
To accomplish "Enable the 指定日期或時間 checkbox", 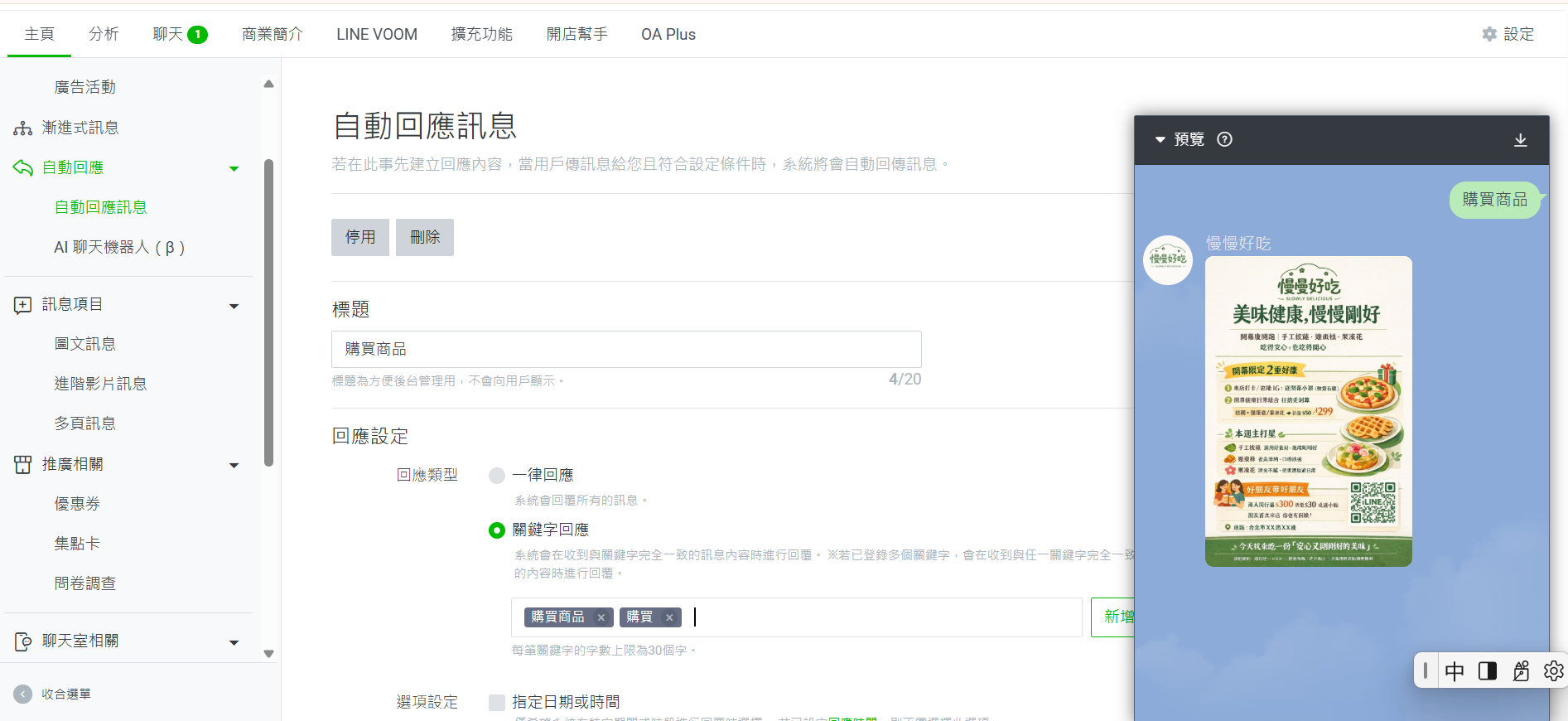I will [497, 703].
